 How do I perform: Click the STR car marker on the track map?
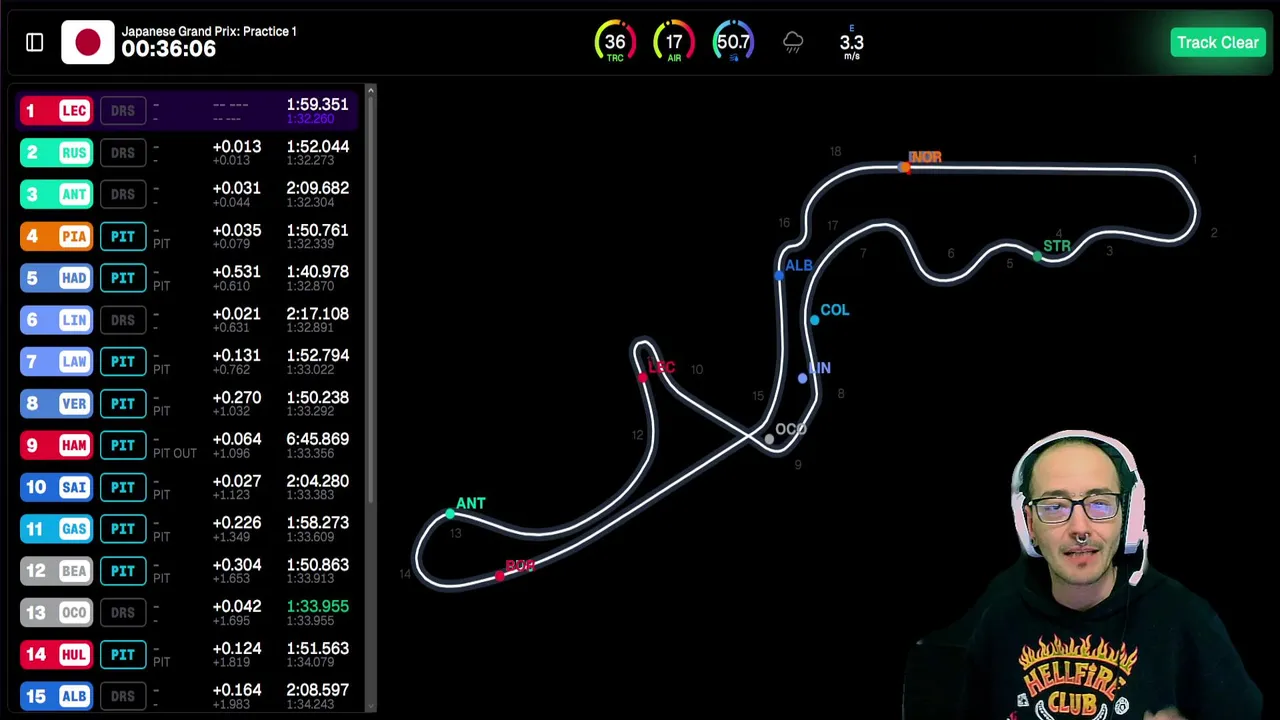pos(1037,257)
